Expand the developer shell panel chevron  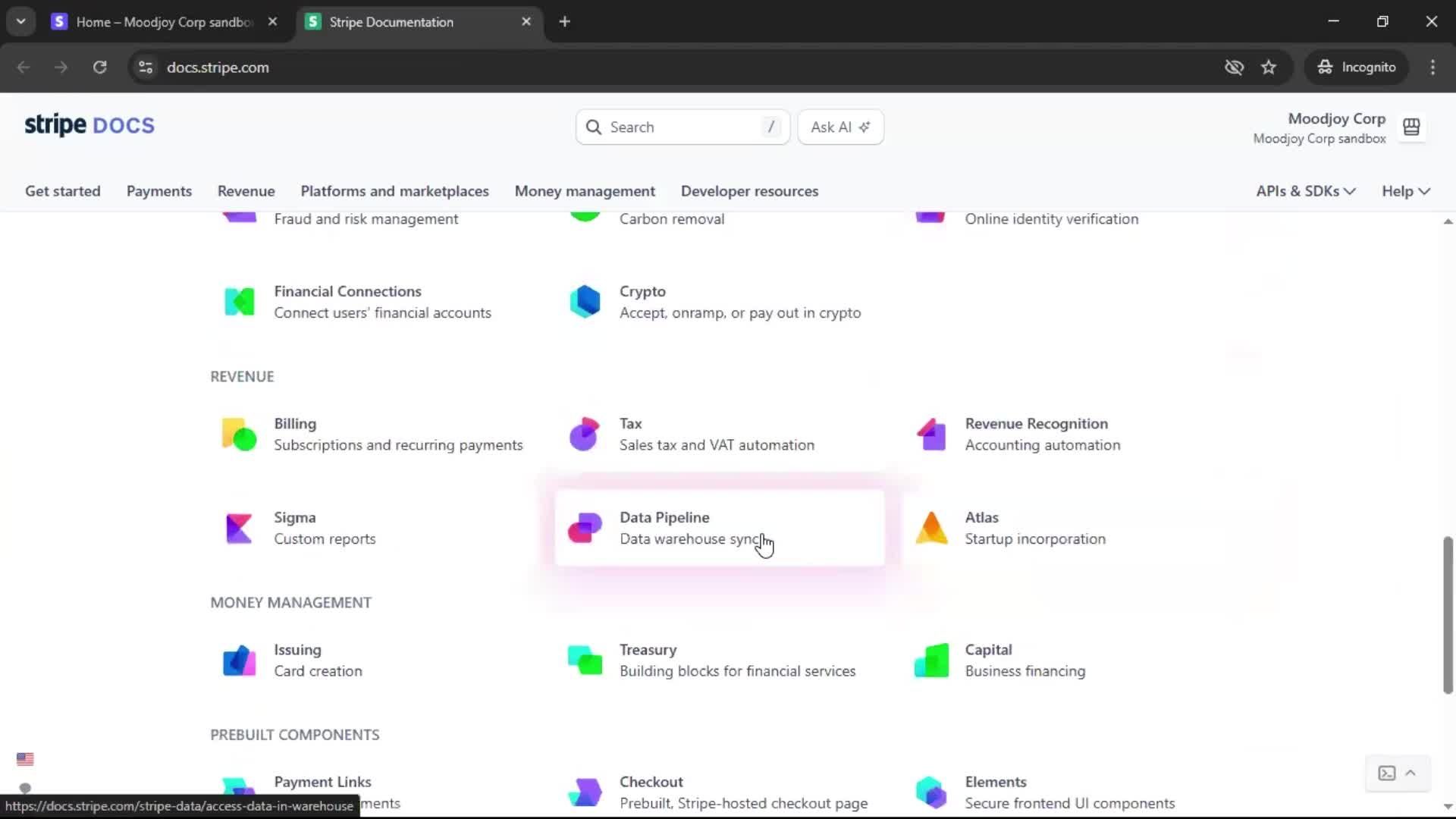click(x=1410, y=773)
